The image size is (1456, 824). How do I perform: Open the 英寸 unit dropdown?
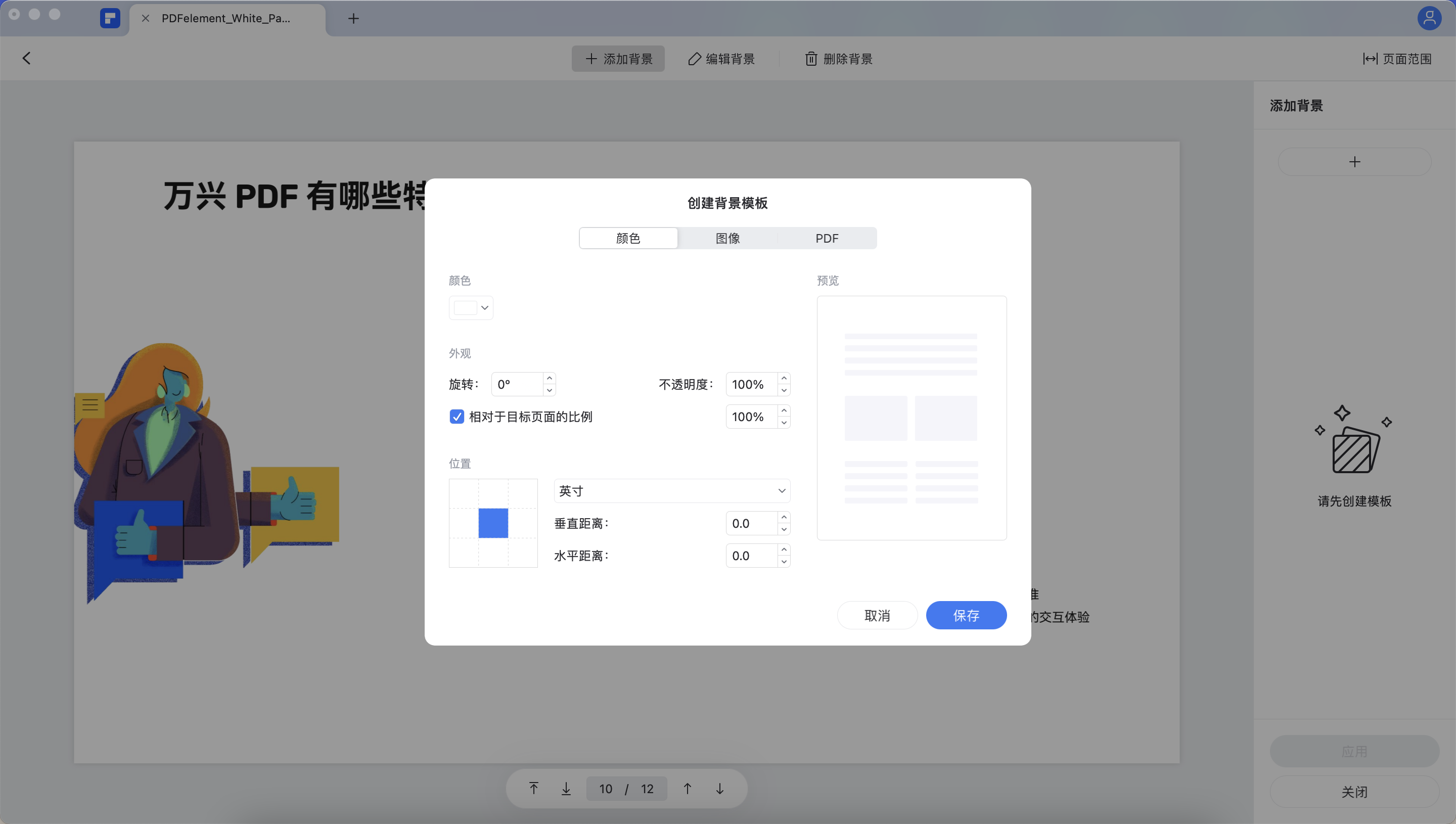[672, 491]
